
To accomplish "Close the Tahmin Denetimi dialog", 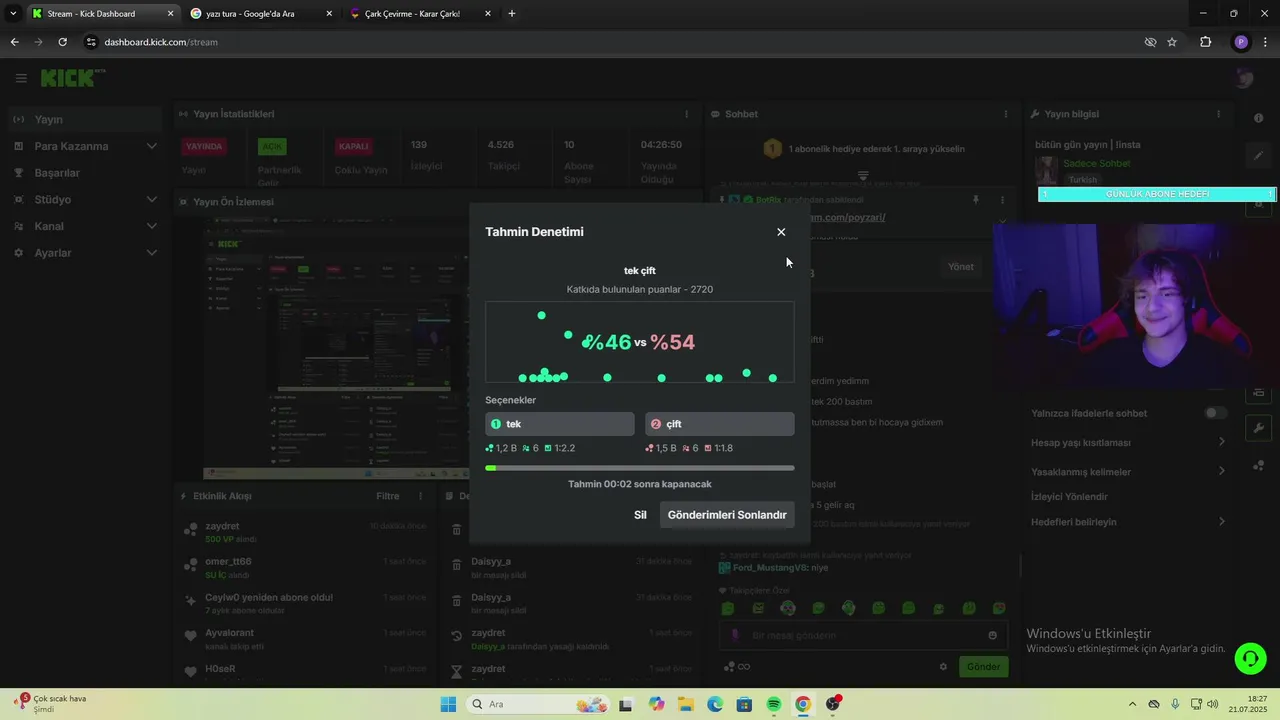I will [781, 232].
